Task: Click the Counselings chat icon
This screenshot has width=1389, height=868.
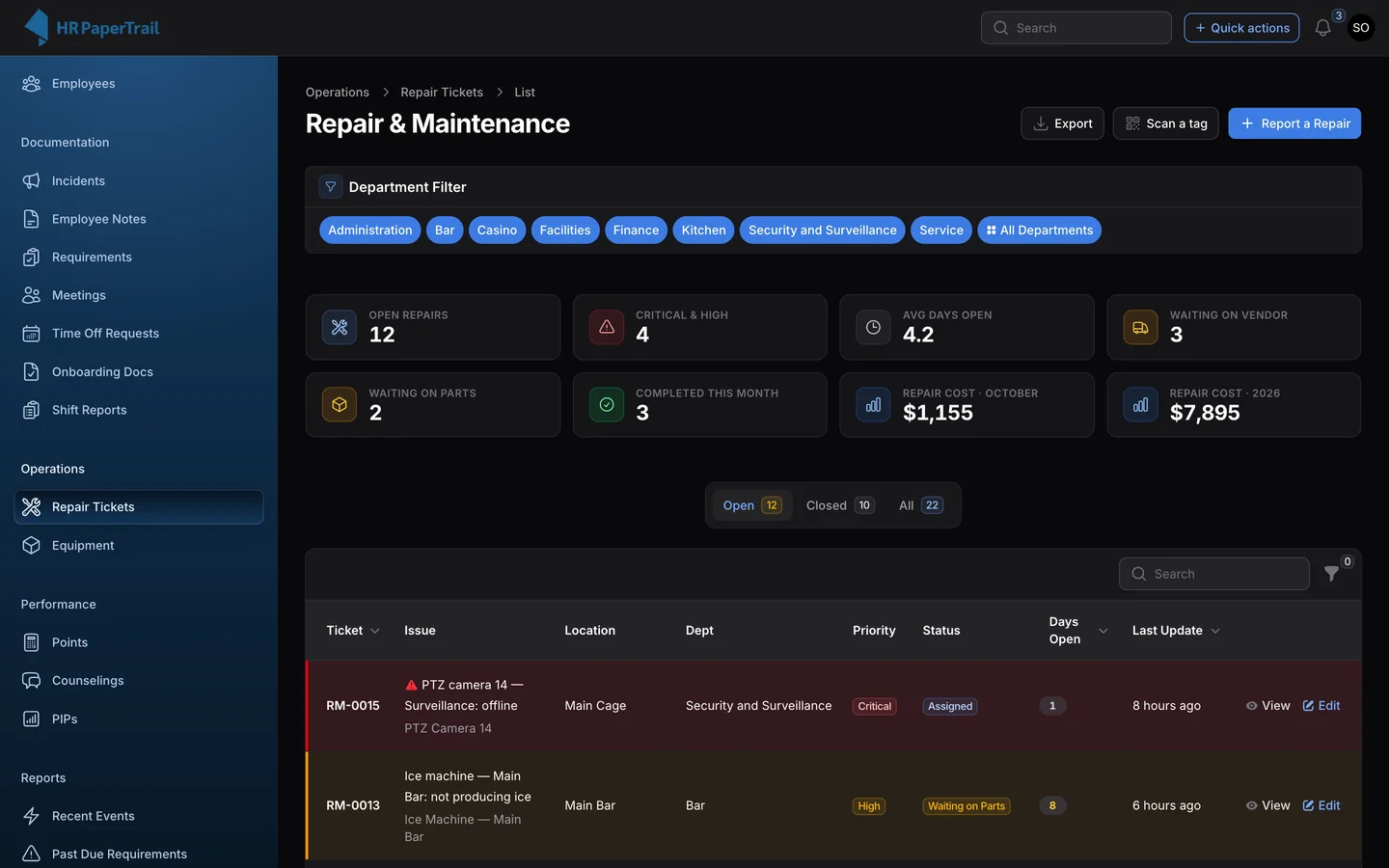Action: 31,681
